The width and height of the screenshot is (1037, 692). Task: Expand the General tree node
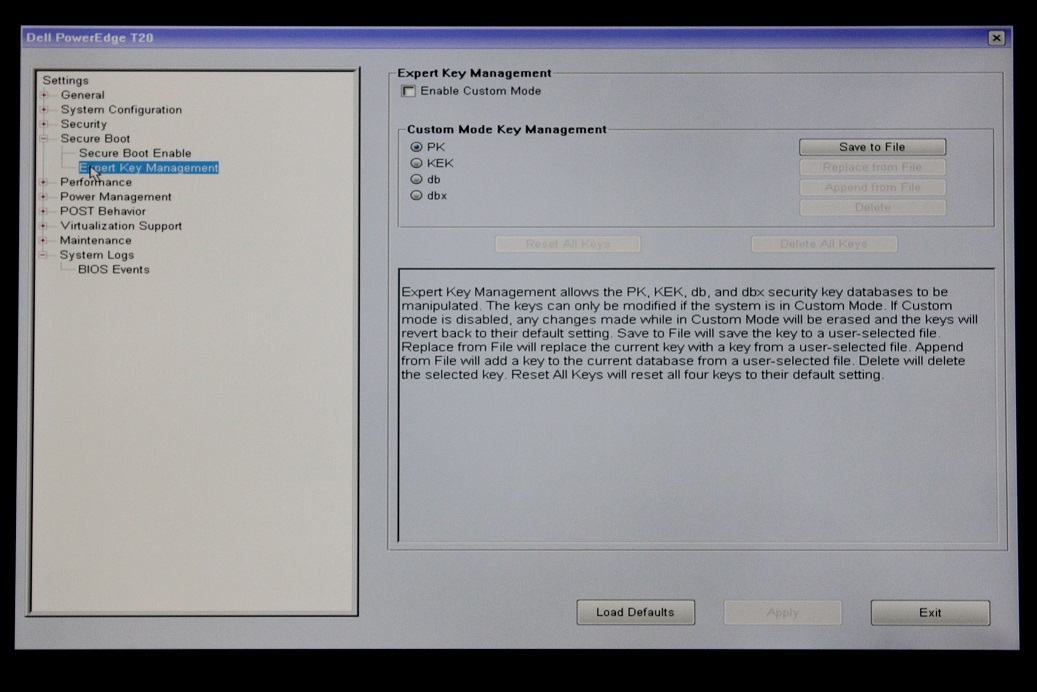click(44, 95)
